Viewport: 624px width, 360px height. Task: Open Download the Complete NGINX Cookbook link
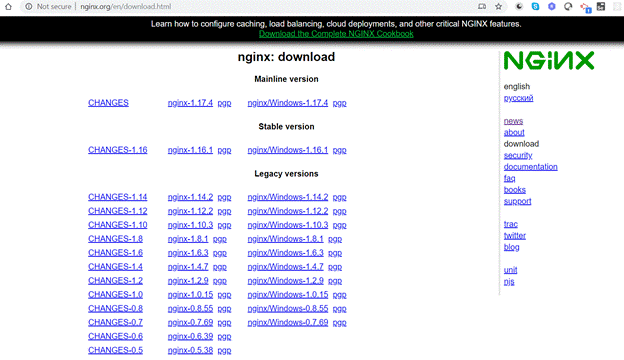[x=336, y=34]
